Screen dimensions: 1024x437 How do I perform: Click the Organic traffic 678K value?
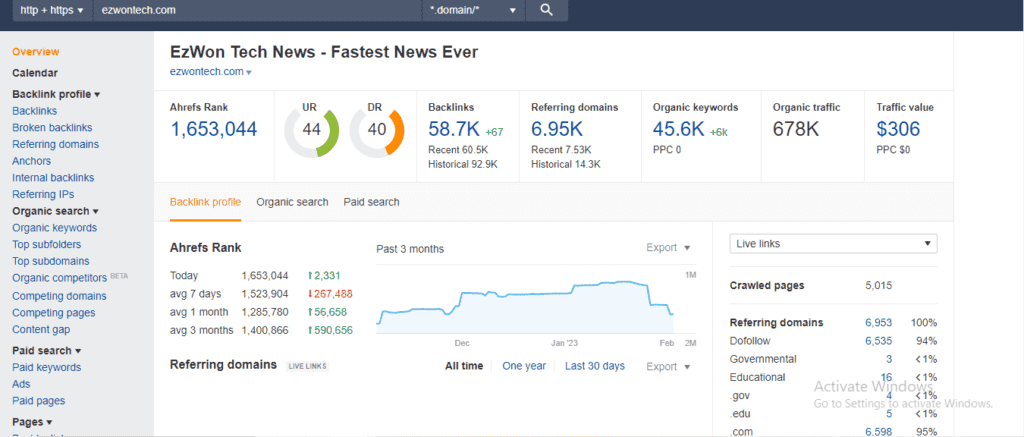click(796, 129)
